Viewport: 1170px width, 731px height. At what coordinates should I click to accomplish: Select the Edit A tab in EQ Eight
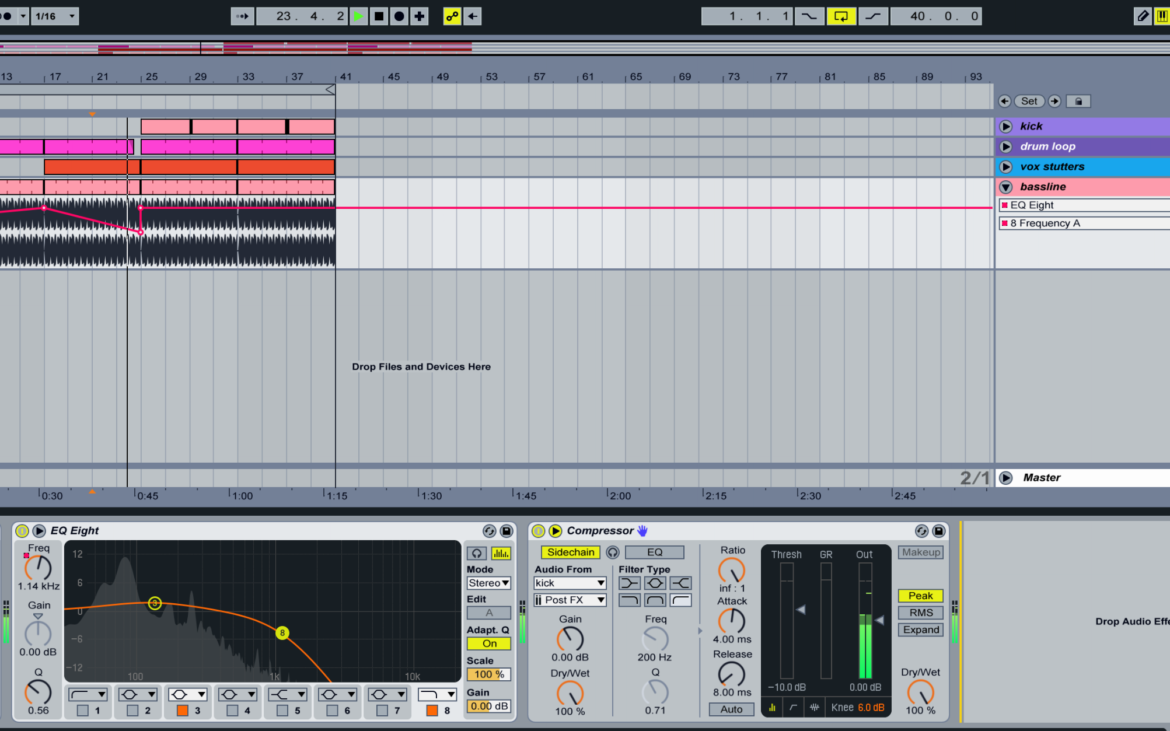(488, 611)
